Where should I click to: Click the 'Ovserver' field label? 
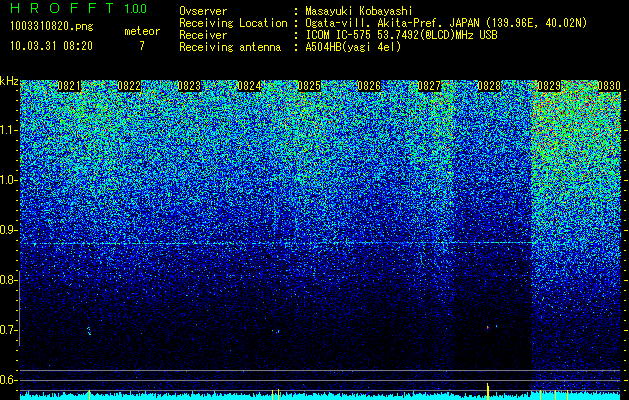(x=203, y=11)
